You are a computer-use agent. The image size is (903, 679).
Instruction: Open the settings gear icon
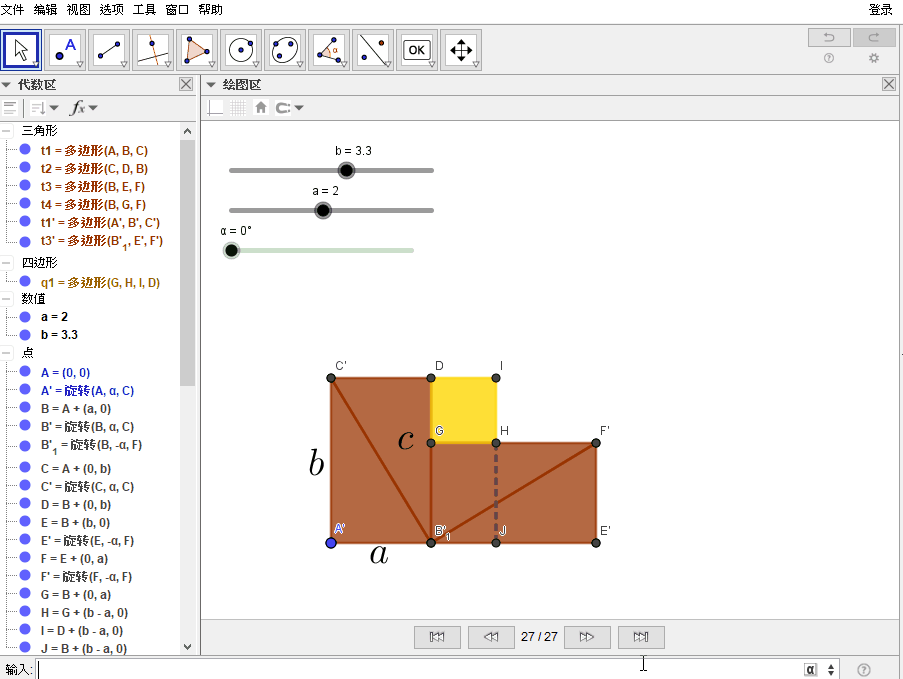(874, 58)
